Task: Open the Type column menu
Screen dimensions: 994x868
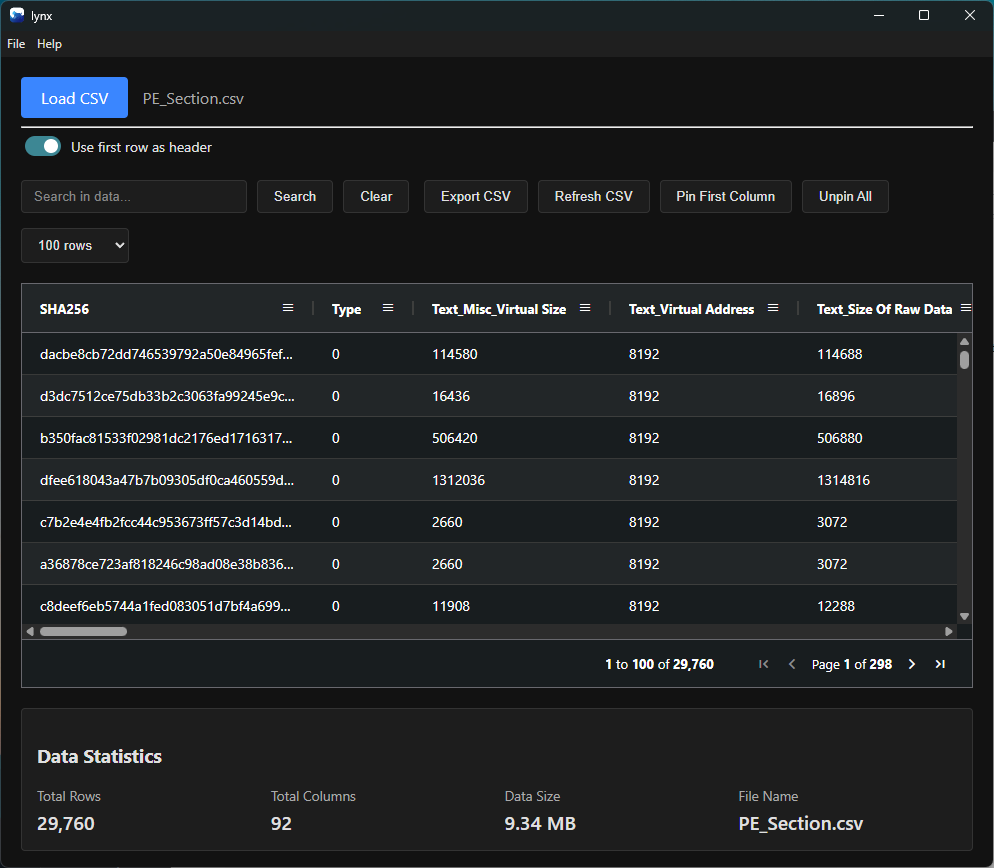Action: (x=388, y=308)
